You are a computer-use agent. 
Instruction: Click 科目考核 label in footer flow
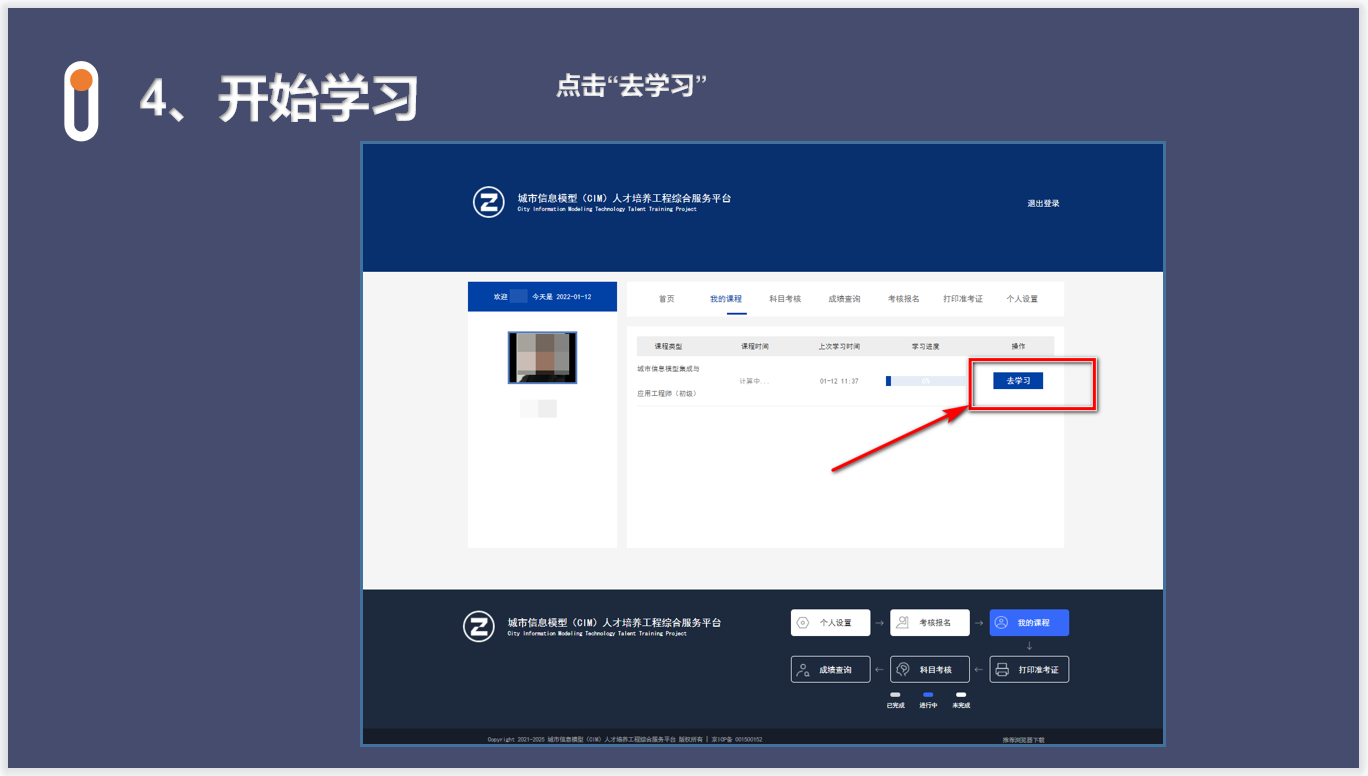[x=935, y=670]
